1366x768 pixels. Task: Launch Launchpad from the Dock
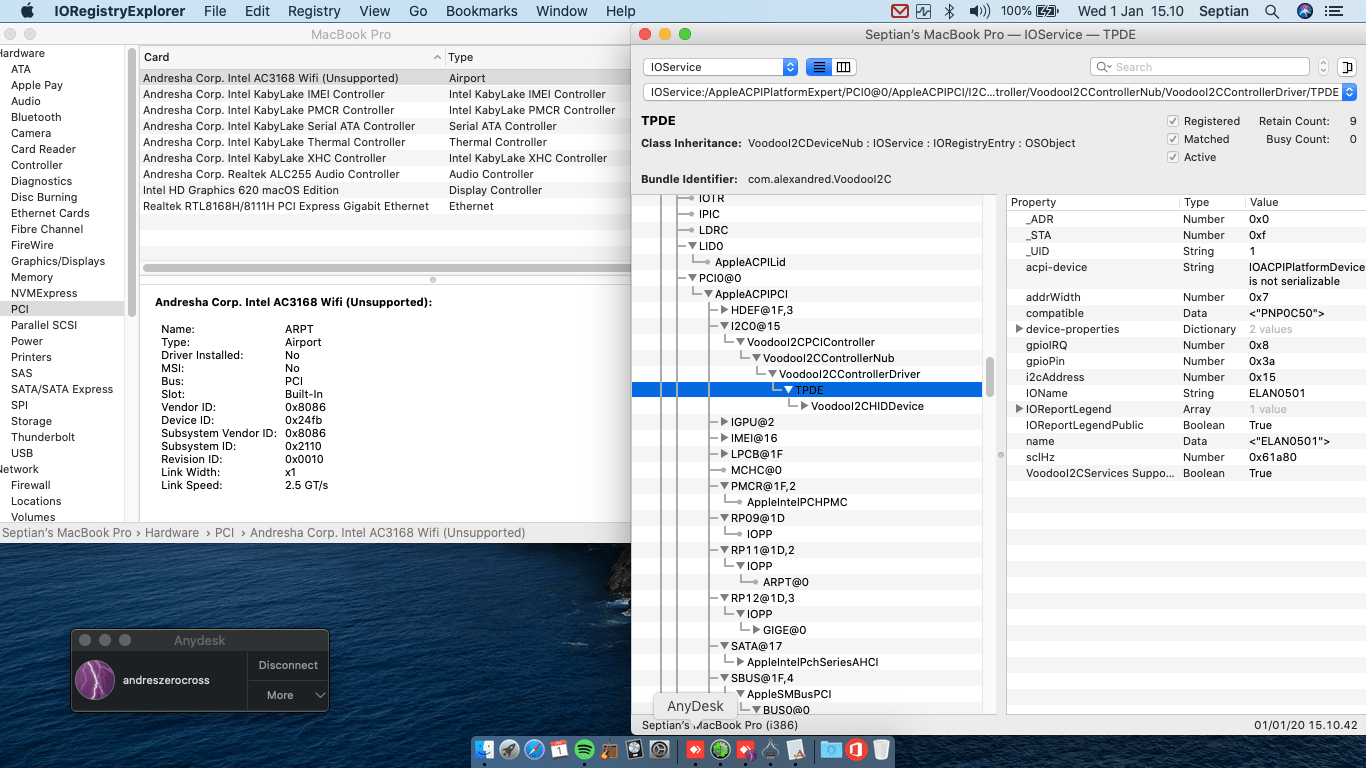point(510,749)
